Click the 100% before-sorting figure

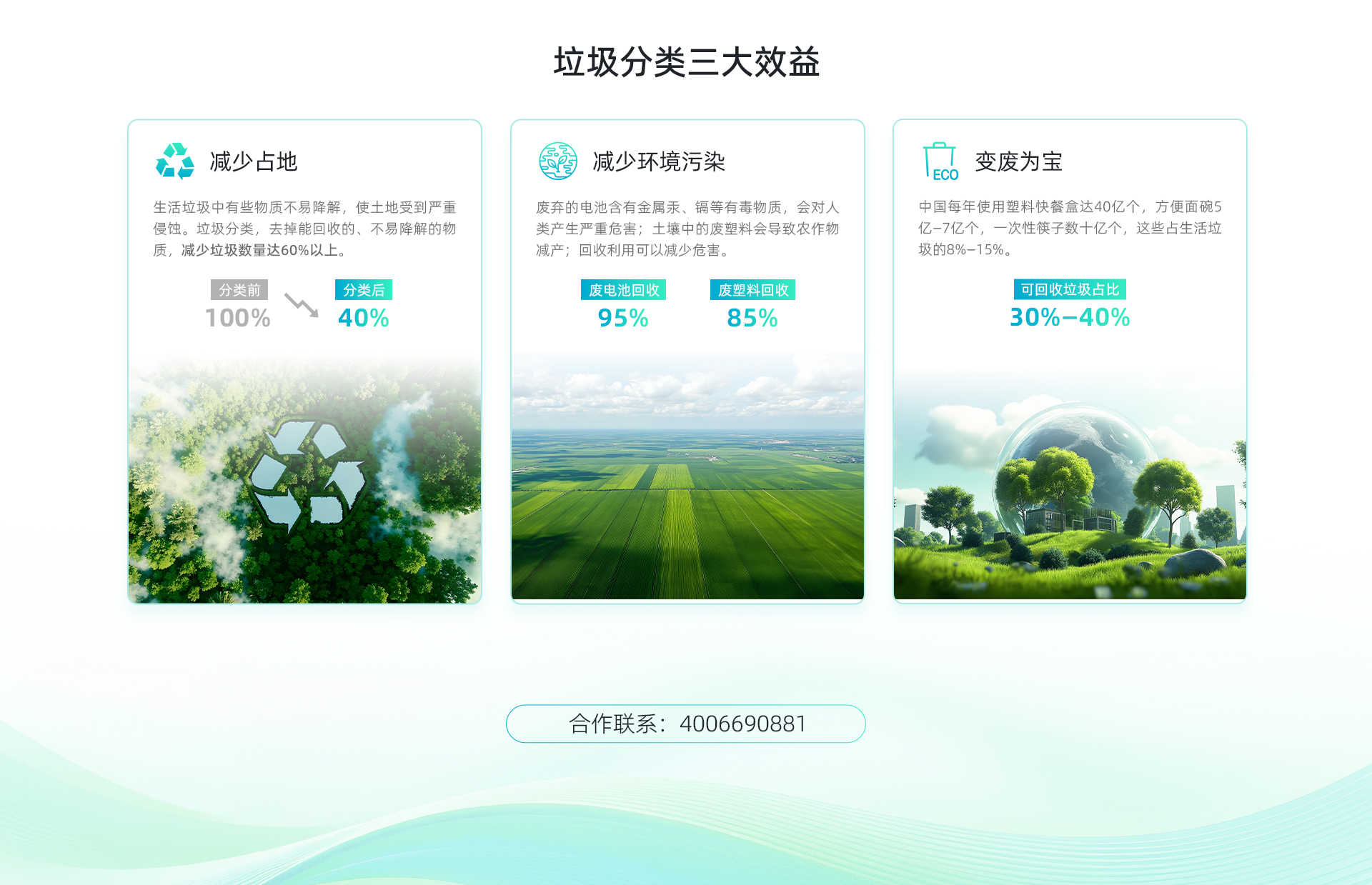coord(238,318)
